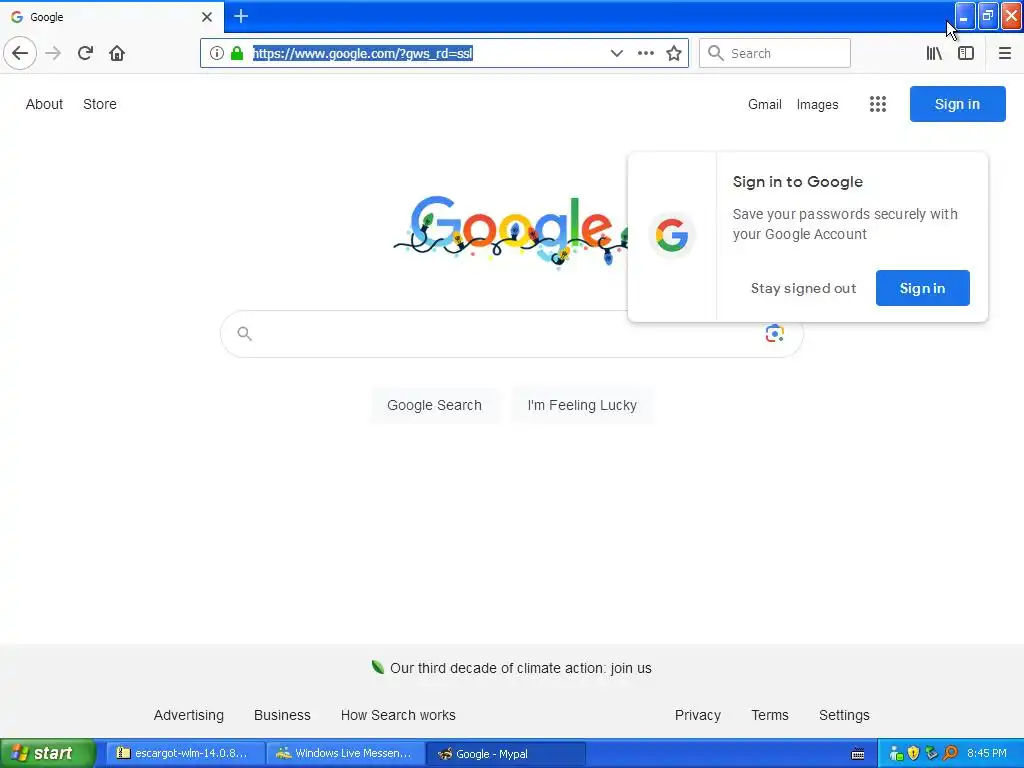Select Google - Mypal taskbar button
Viewport: 1024px width, 768px height.
click(x=505, y=754)
